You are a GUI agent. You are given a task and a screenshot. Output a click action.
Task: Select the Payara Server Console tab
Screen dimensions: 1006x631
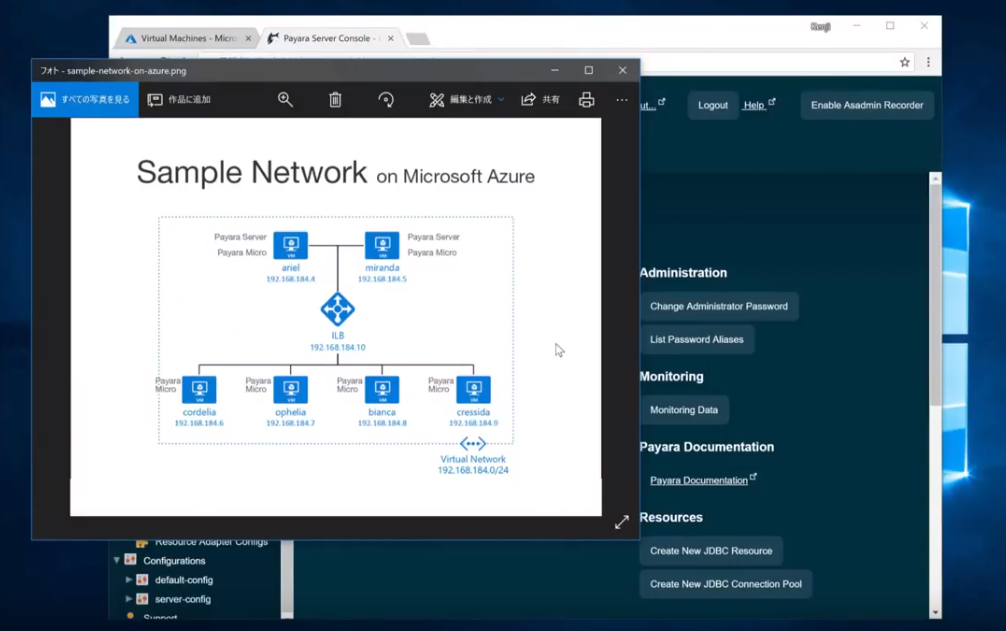326,39
